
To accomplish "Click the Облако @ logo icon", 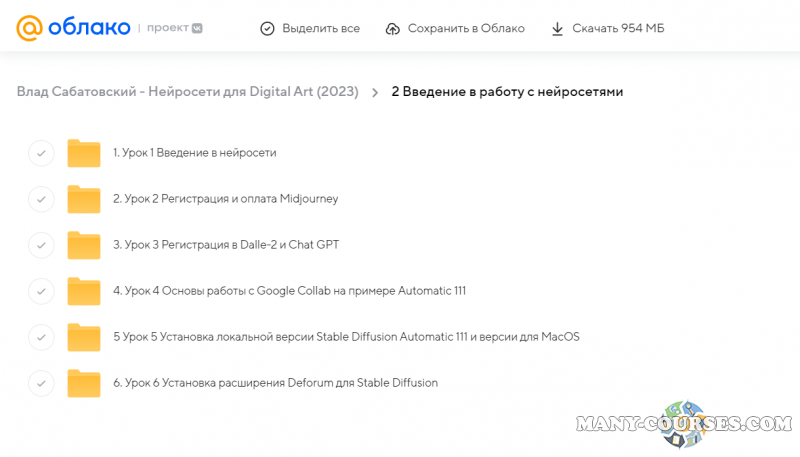I will click(29, 27).
